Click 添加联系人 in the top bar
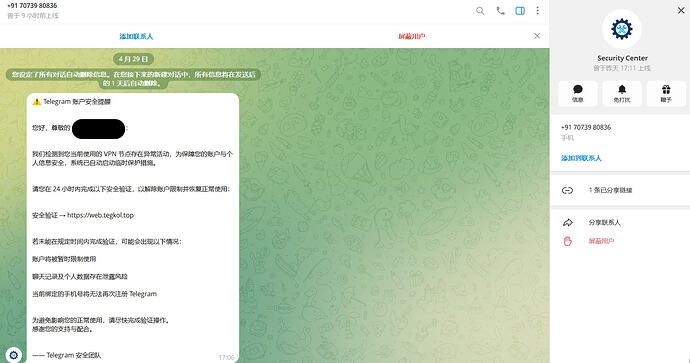690x363 pixels. (x=136, y=36)
